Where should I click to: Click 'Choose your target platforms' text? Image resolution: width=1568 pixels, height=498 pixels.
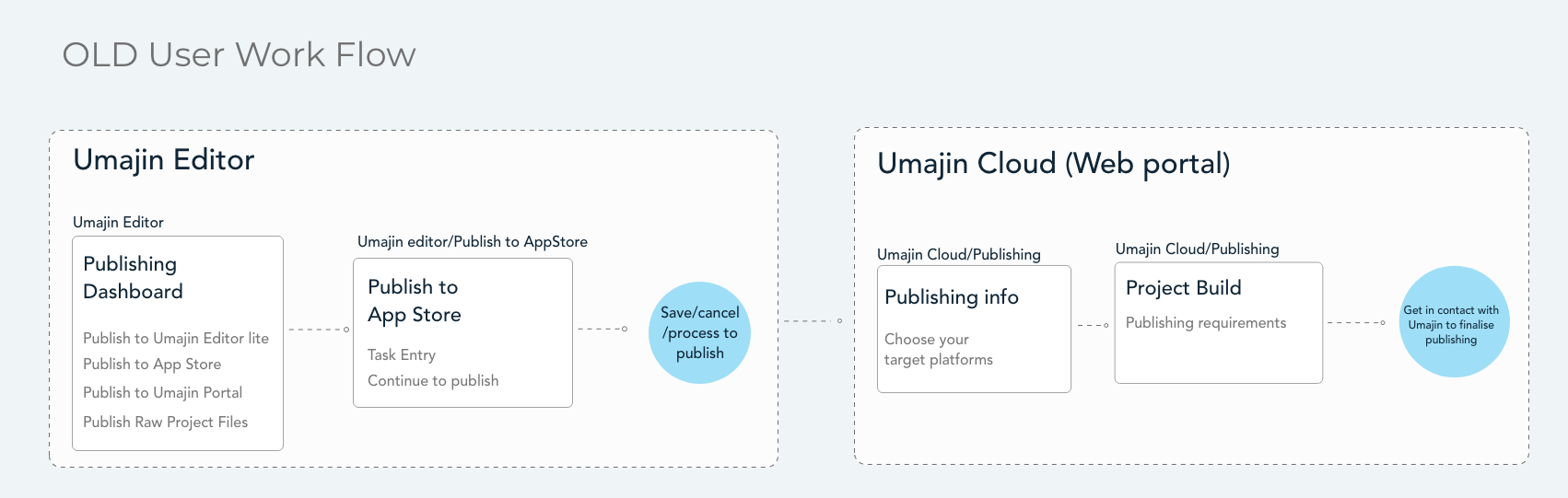[x=939, y=350]
